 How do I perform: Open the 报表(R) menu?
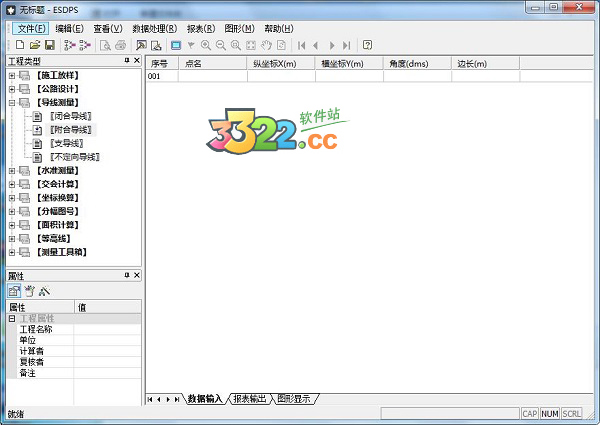click(201, 29)
